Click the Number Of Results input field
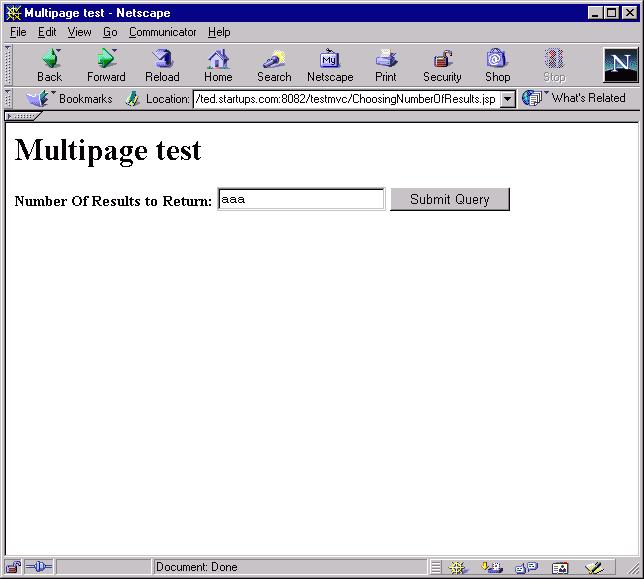The image size is (644, 579). [300, 199]
